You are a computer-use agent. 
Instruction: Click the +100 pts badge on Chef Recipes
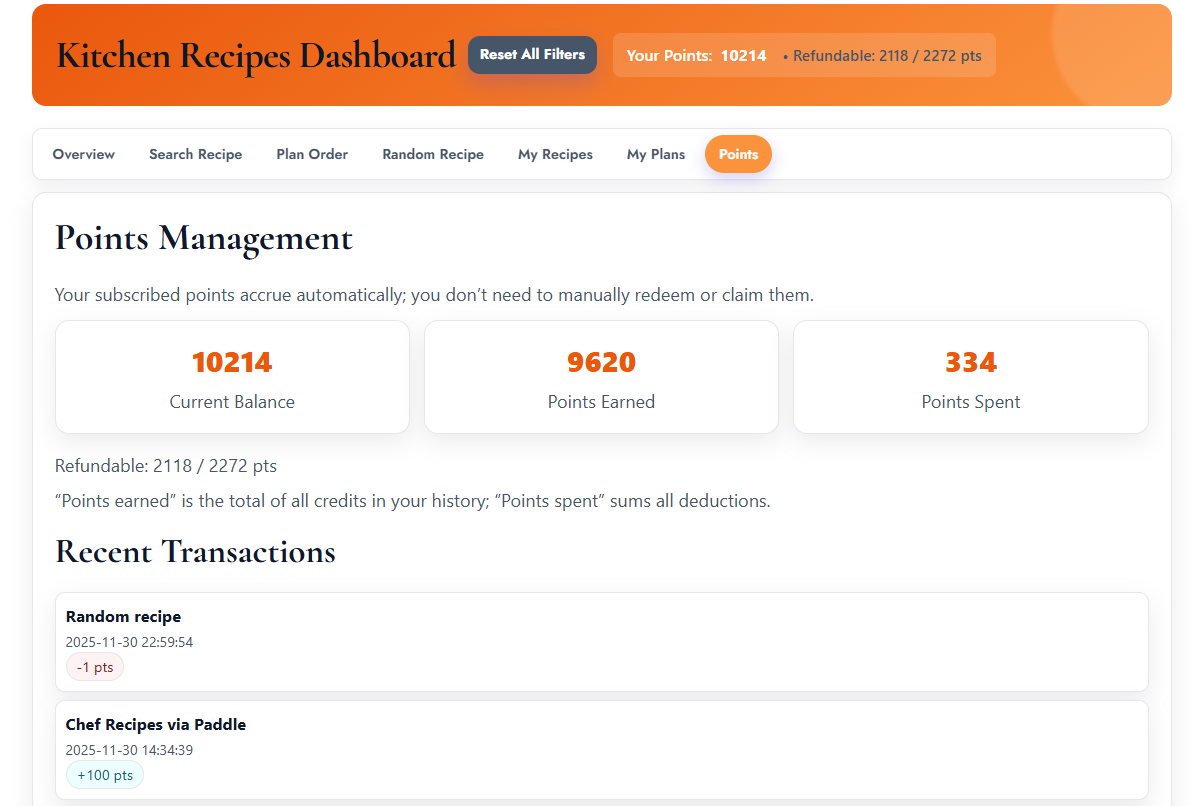pyautogui.click(x=104, y=774)
